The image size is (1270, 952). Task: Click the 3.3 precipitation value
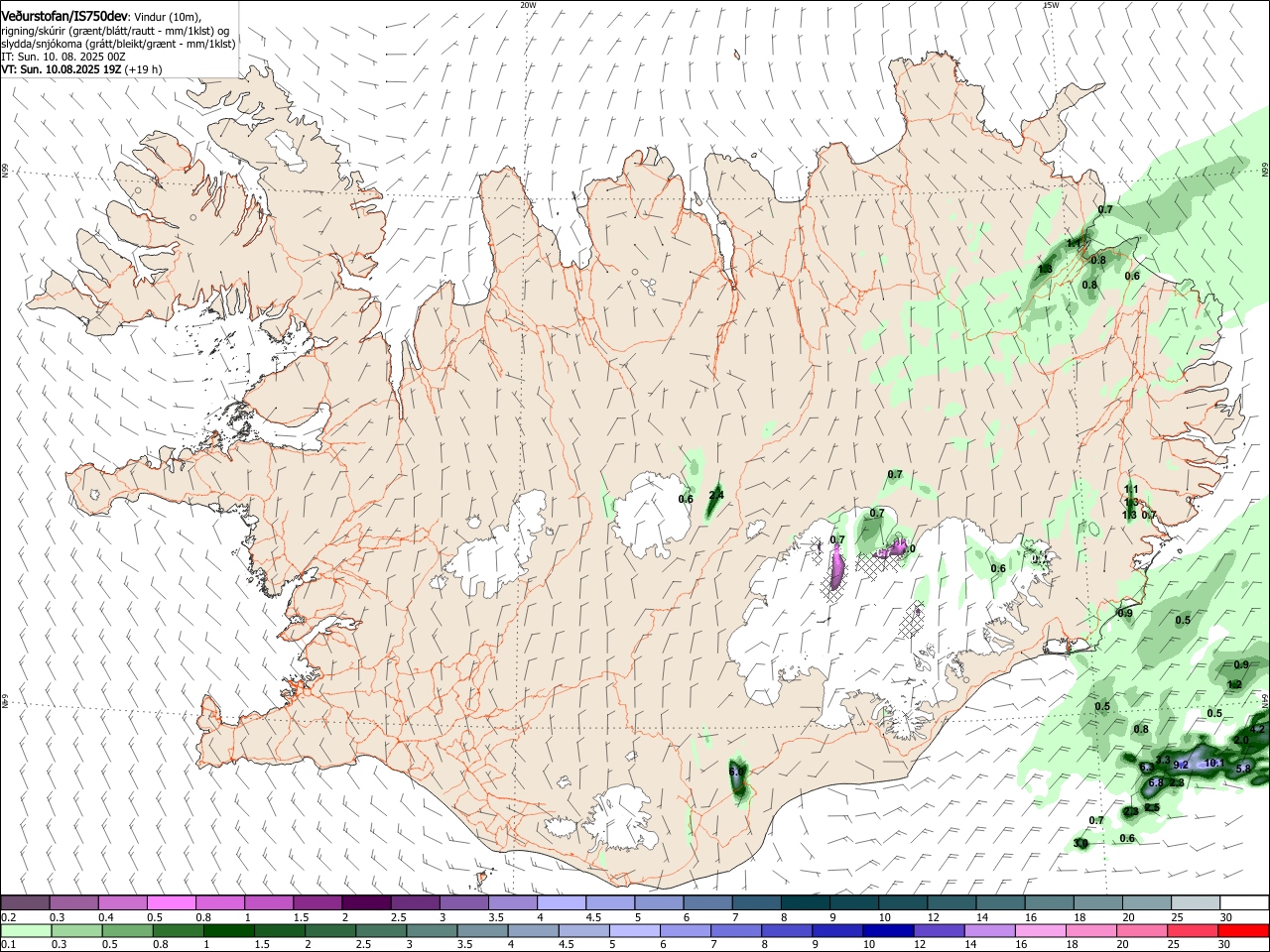pyautogui.click(x=1163, y=760)
